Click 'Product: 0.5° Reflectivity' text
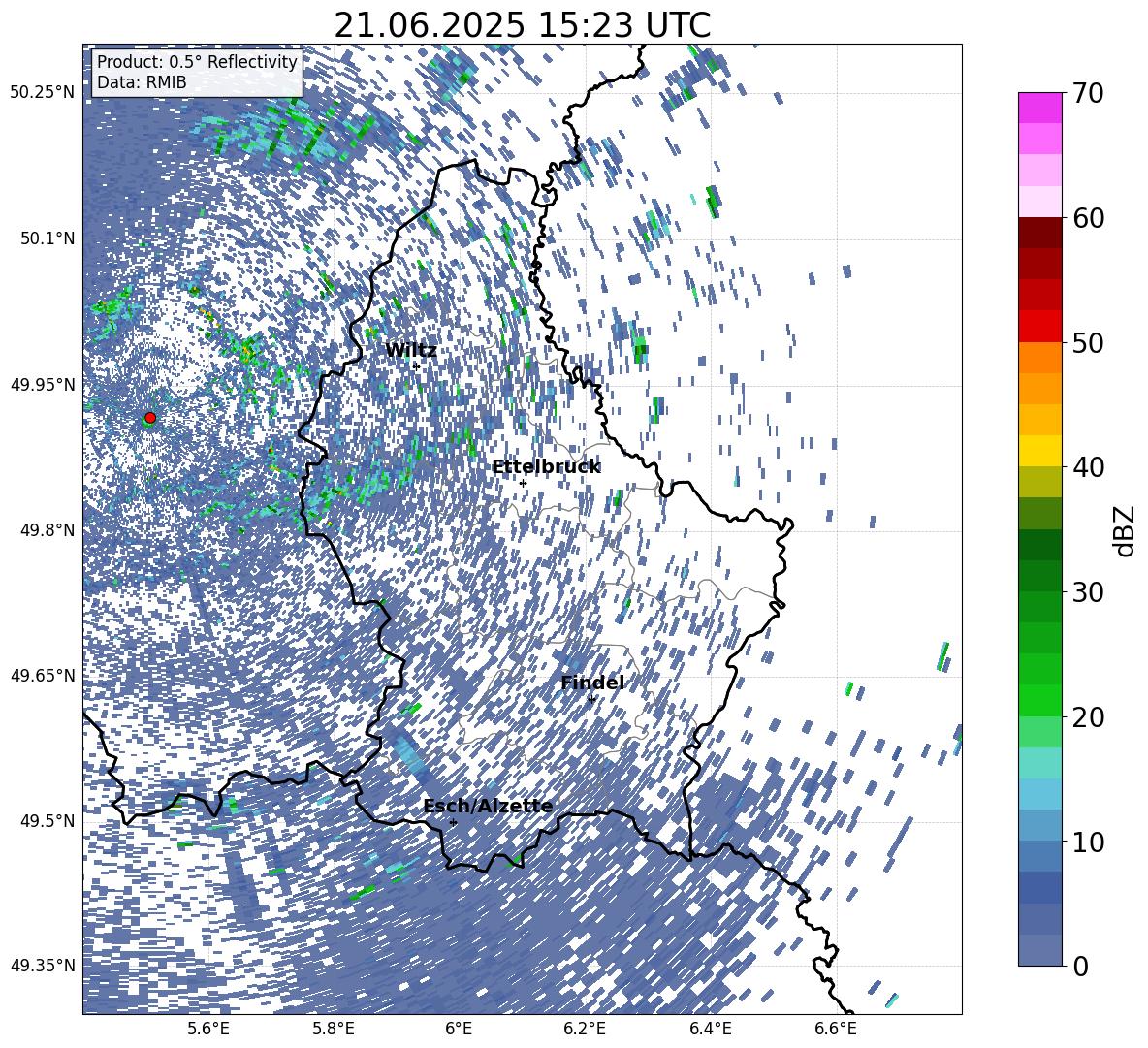 point(197,62)
